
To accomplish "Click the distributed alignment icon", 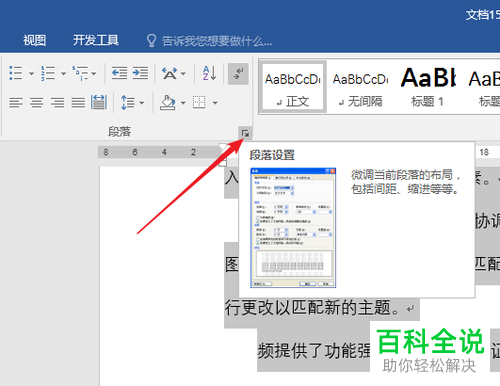I will [99, 102].
